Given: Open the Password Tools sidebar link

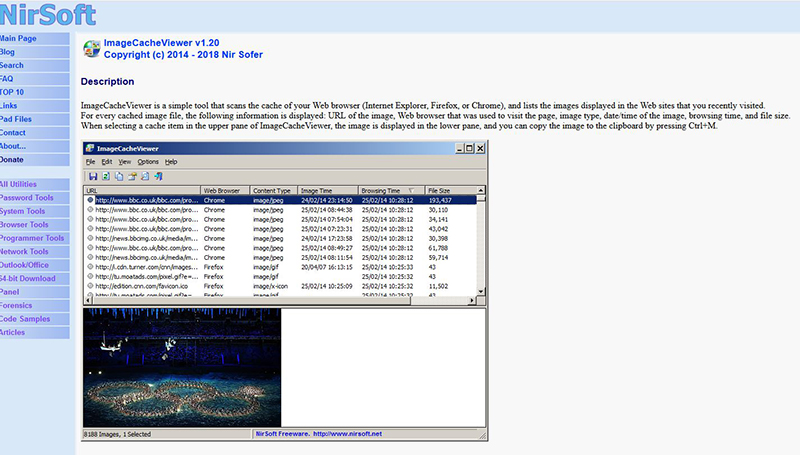Looking at the screenshot, I should pos(34,197).
